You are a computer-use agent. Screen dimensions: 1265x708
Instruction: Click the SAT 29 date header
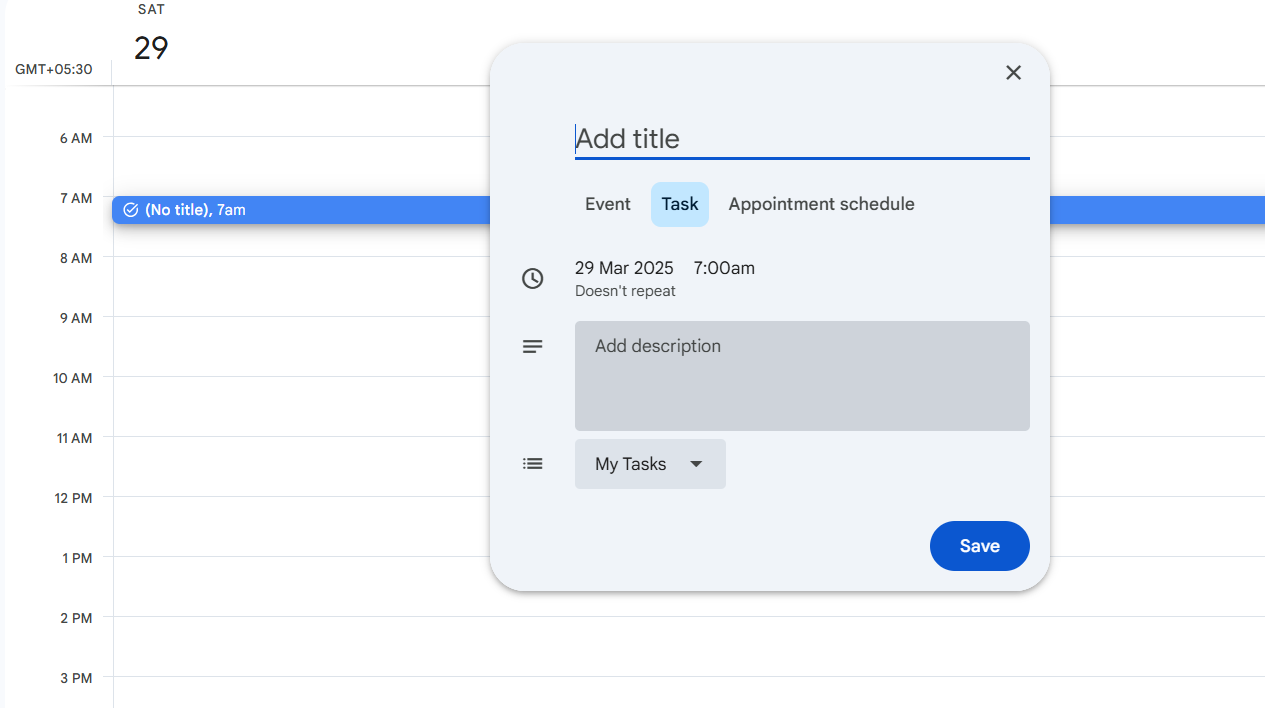pos(150,35)
